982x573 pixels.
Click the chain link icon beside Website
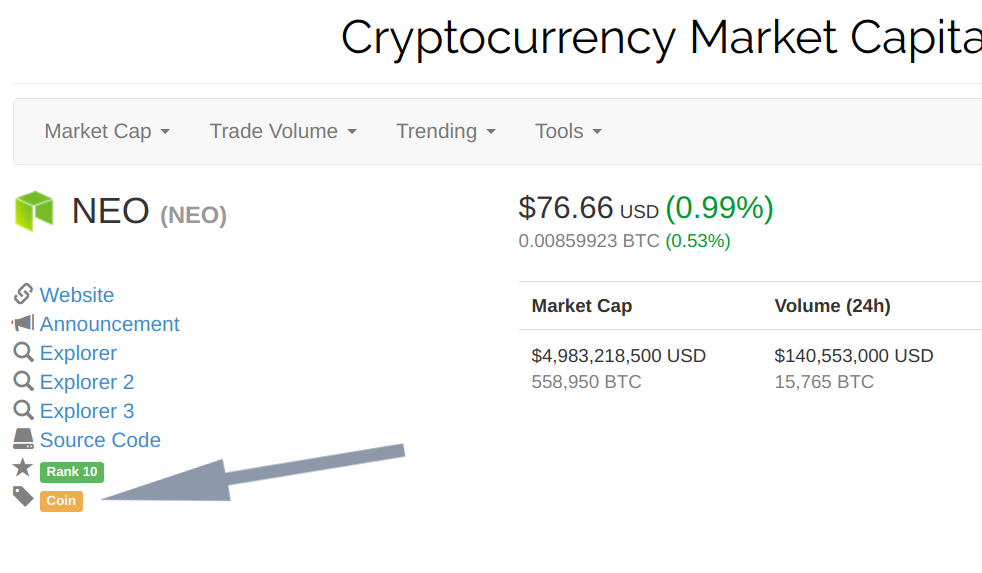tap(24, 294)
